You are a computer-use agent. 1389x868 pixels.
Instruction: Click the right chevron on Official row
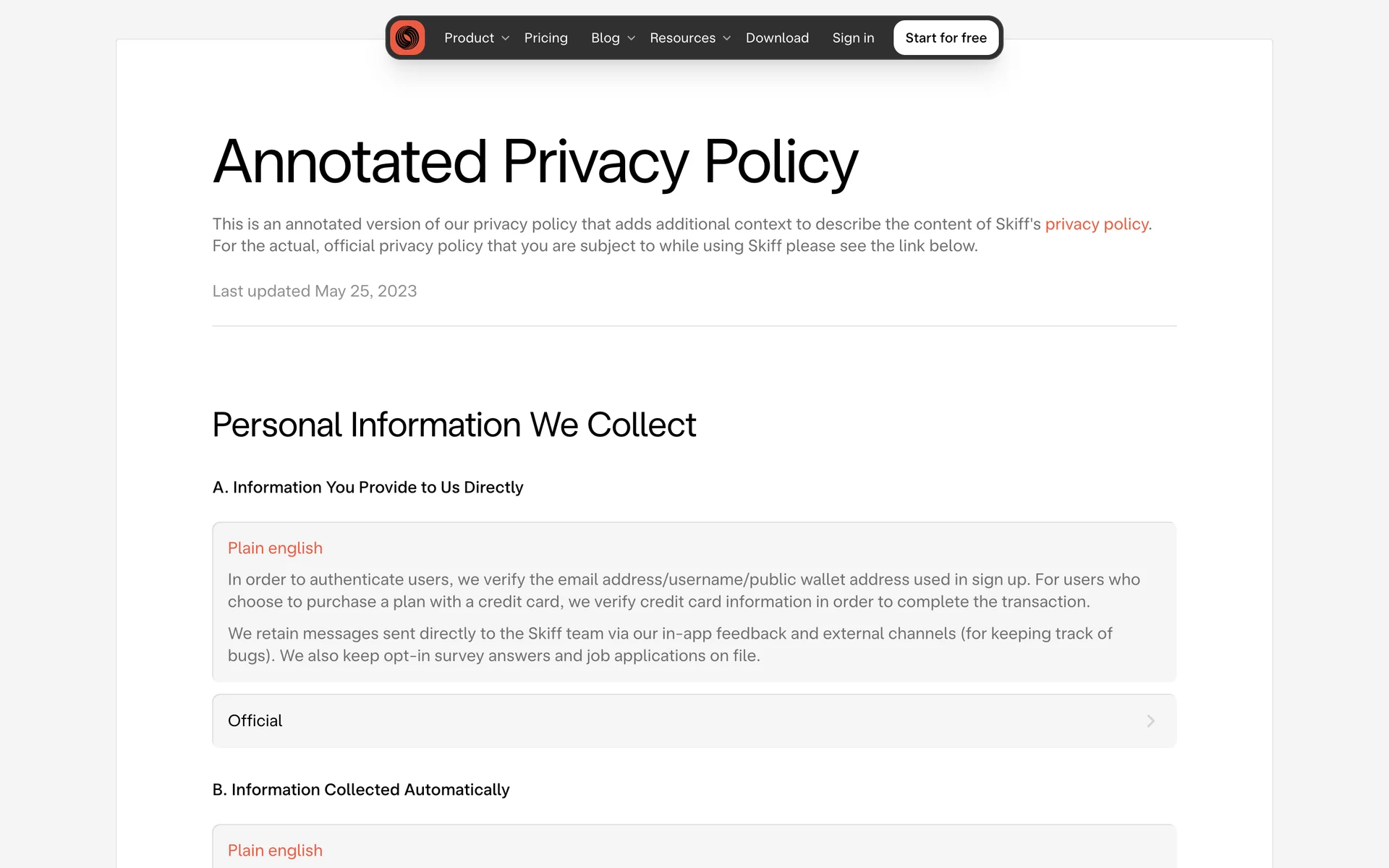(1150, 720)
